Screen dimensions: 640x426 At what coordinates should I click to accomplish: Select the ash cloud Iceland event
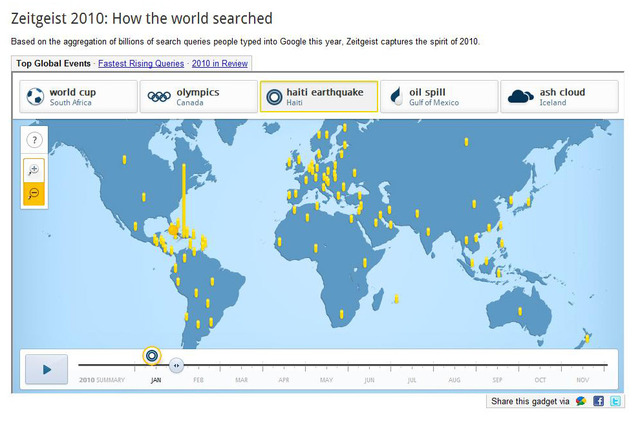click(558, 96)
